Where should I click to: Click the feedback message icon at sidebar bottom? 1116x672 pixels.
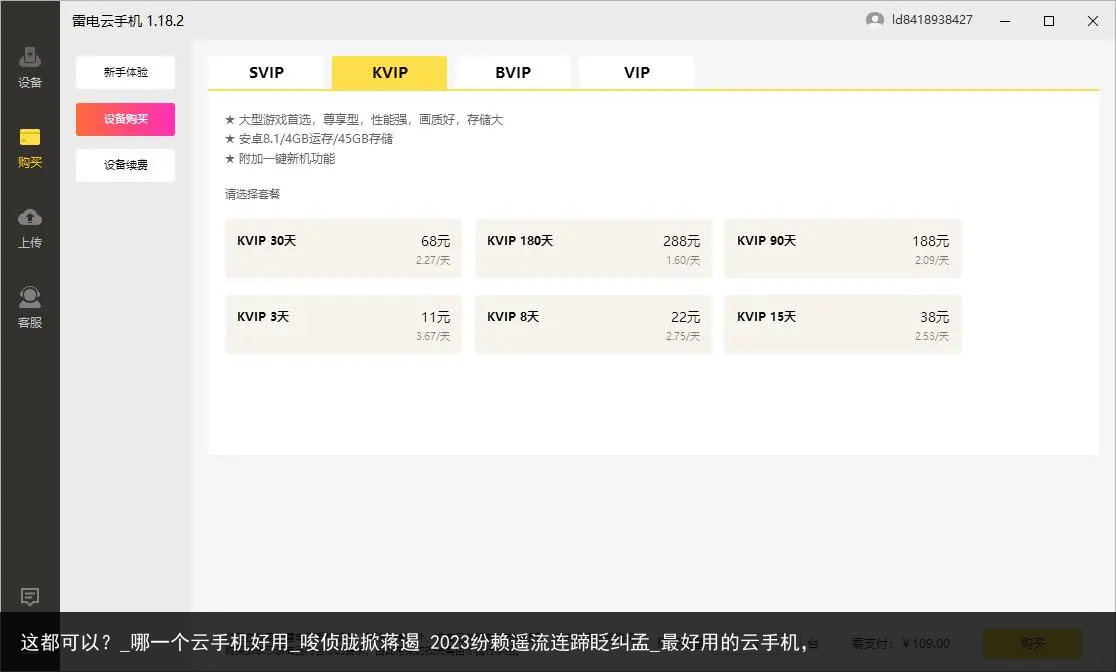[30, 597]
